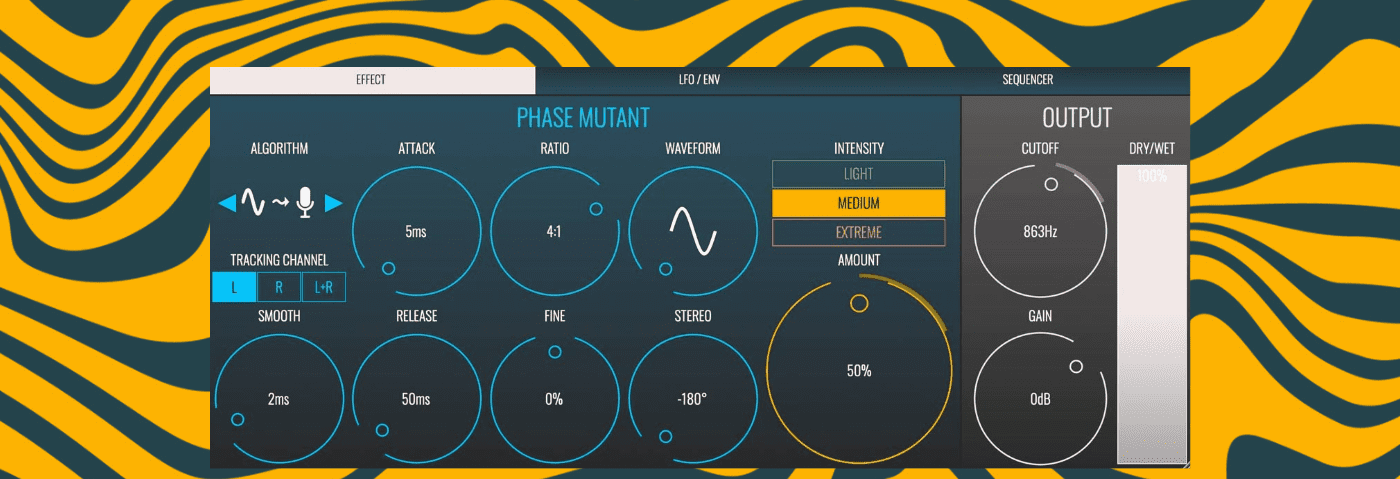Click the Cutoff knob showing 863Hz
The image size is (1400, 479).
pos(1040,231)
